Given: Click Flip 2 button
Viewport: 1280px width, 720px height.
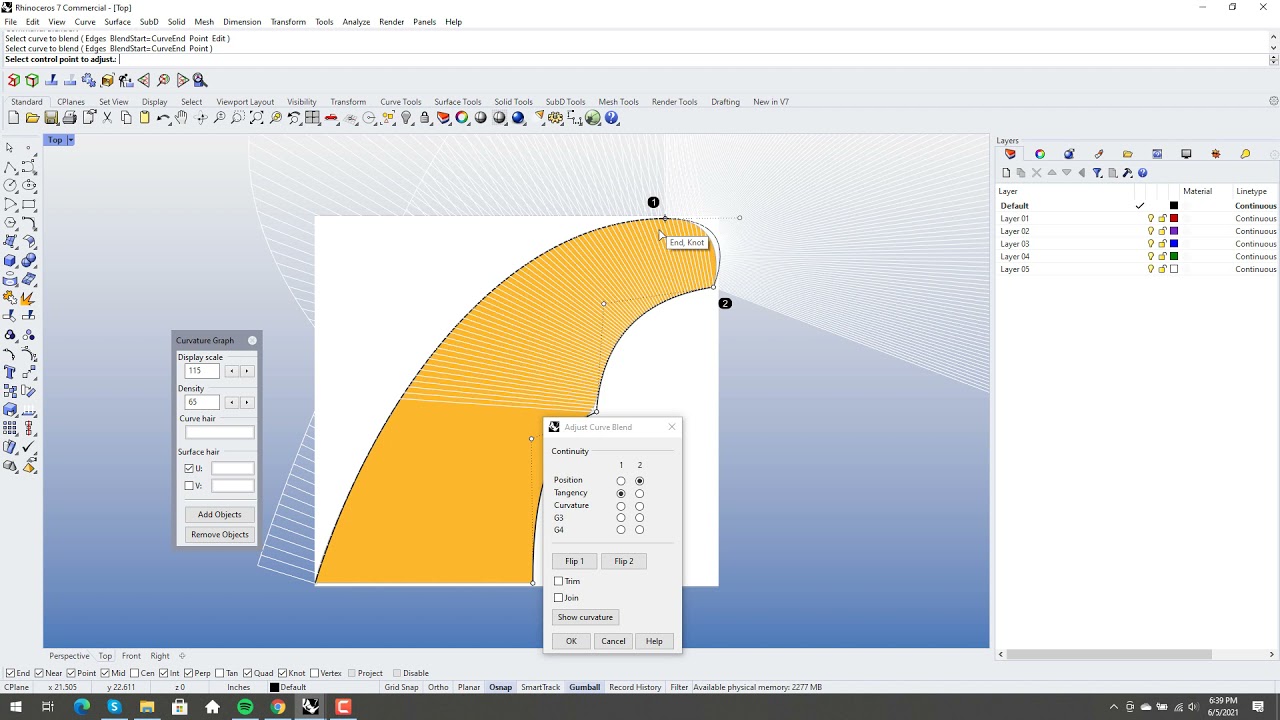Looking at the screenshot, I should tap(624, 561).
